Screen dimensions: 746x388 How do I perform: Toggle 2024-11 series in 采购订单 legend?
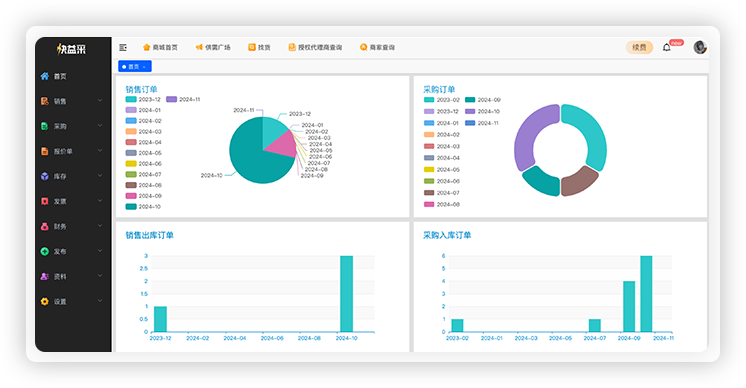pyautogui.click(x=482, y=123)
